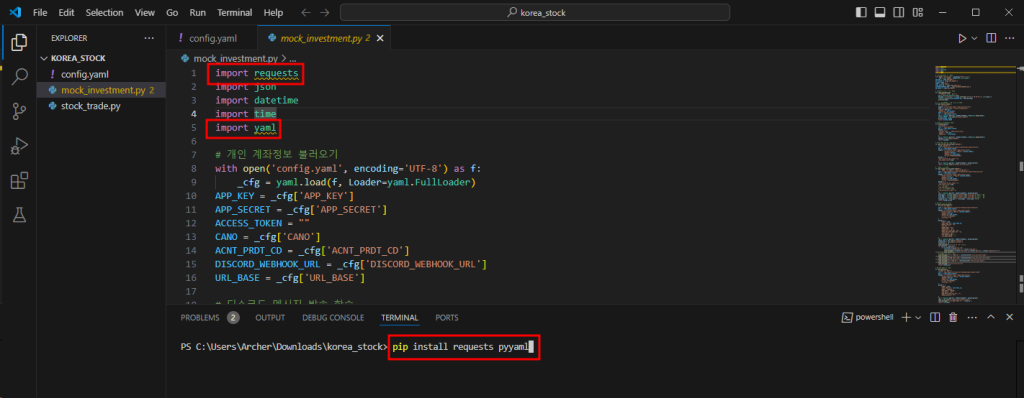The image size is (1024, 398).
Task: Run the Python file with play icon
Action: click(x=962, y=39)
